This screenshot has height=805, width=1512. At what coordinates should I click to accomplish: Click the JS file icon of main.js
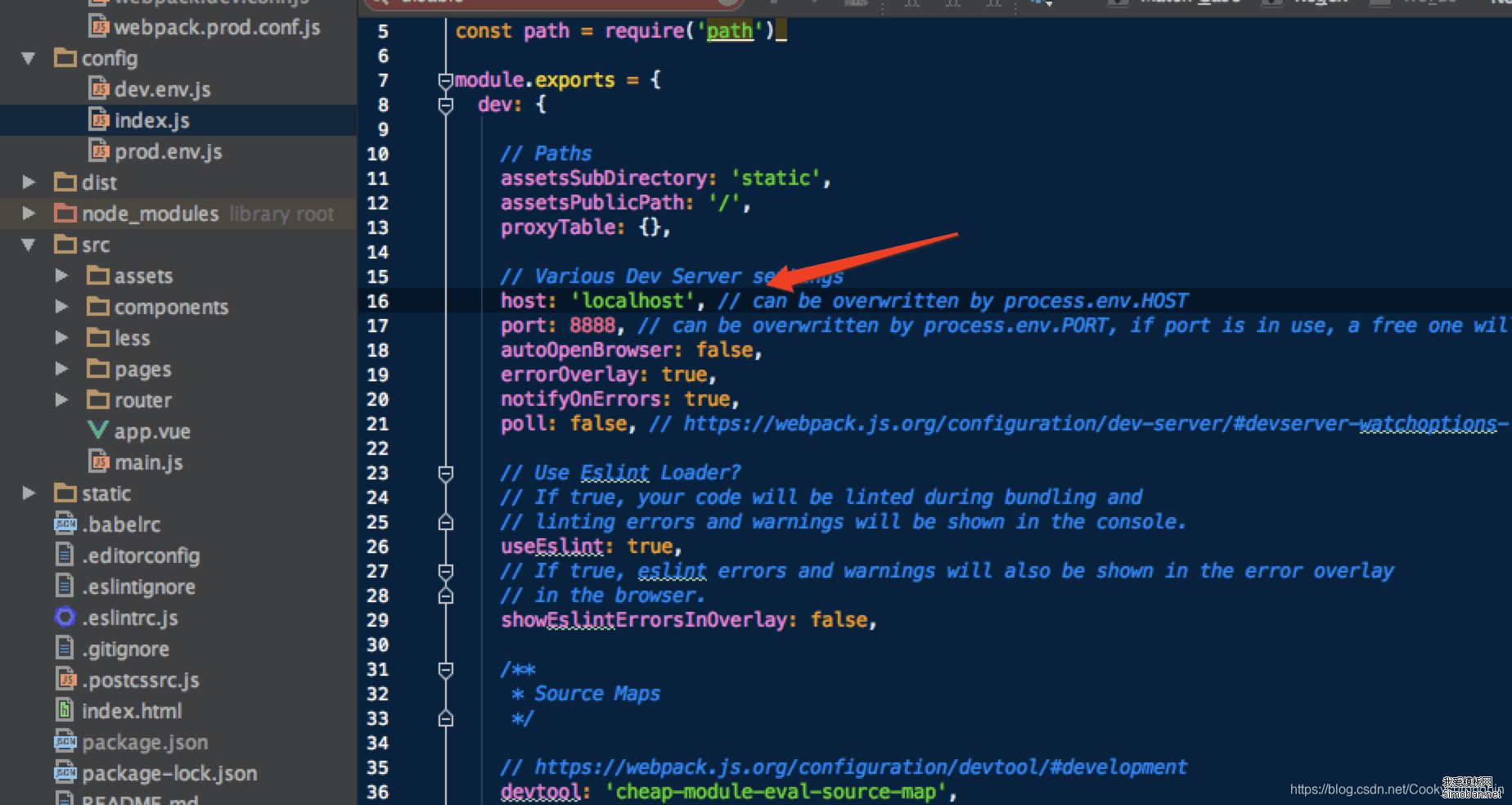pyautogui.click(x=98, y=461)
